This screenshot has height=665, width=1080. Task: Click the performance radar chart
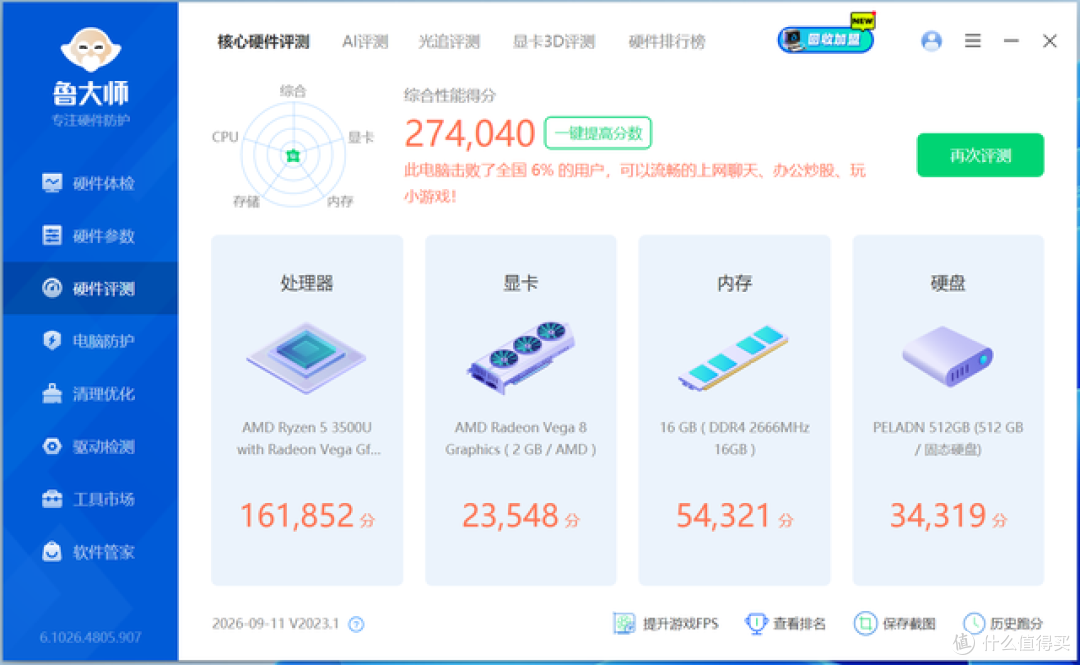pos(293,154)
